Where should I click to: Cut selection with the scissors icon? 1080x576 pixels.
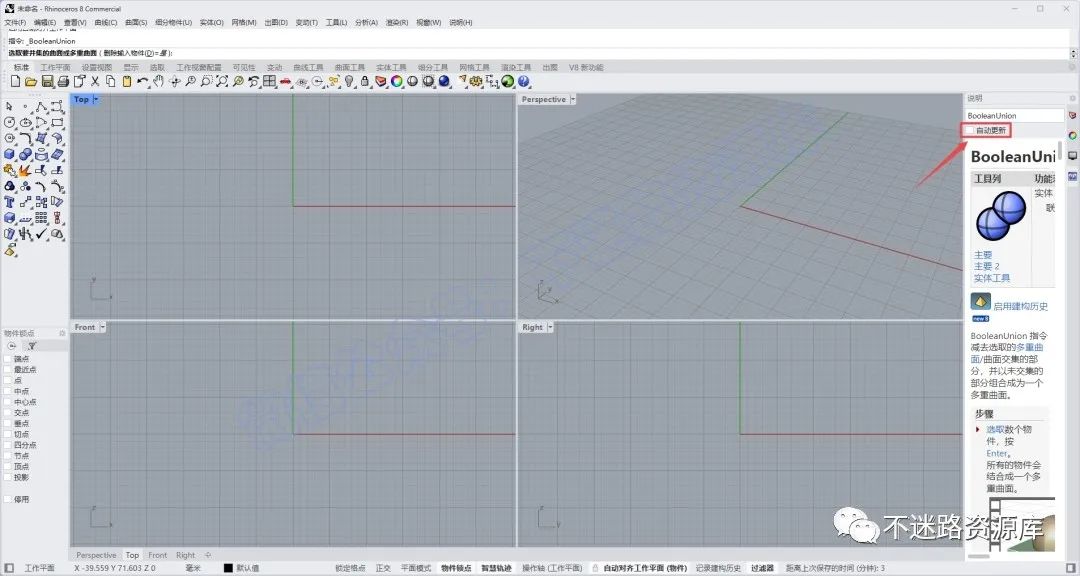click(x=95, y=81)
